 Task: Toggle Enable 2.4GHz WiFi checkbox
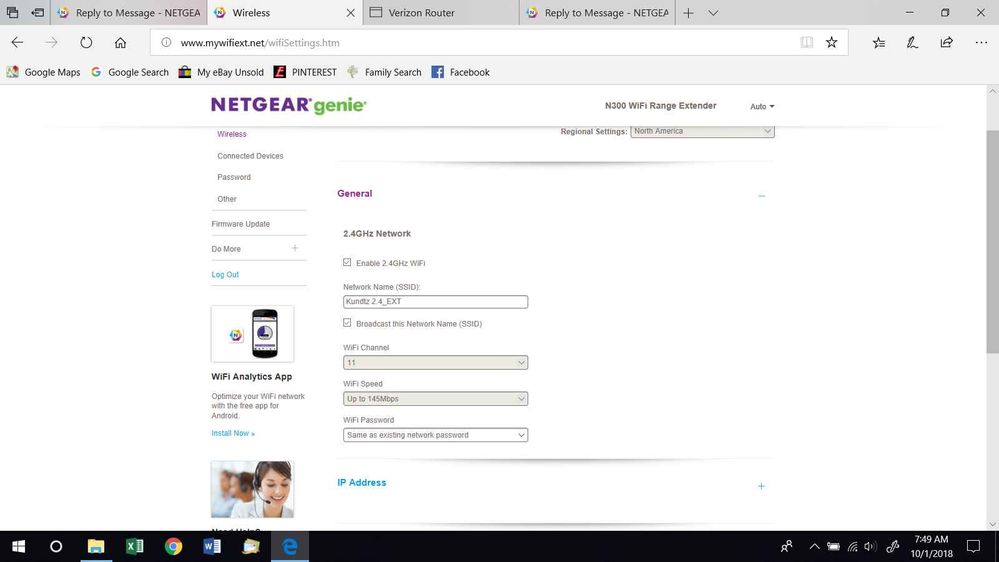[x=347, y=263]
